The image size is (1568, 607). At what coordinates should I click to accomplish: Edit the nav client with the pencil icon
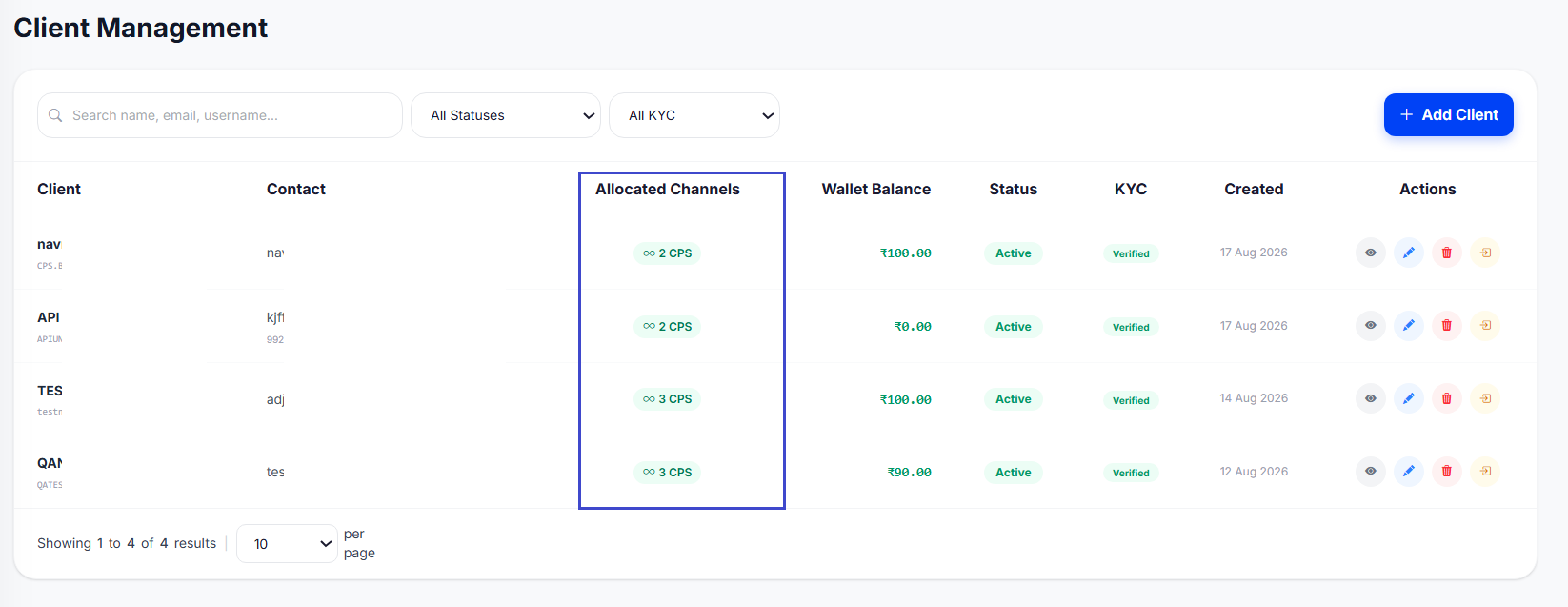[1409, 253]
